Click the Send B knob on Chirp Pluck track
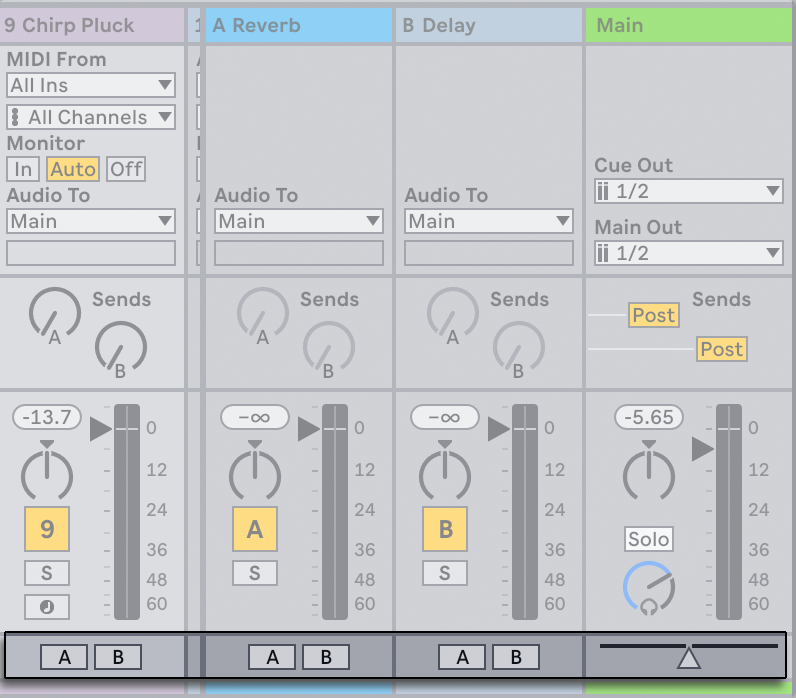Screen dimensions: 796x698 click(x=121, y=347)
